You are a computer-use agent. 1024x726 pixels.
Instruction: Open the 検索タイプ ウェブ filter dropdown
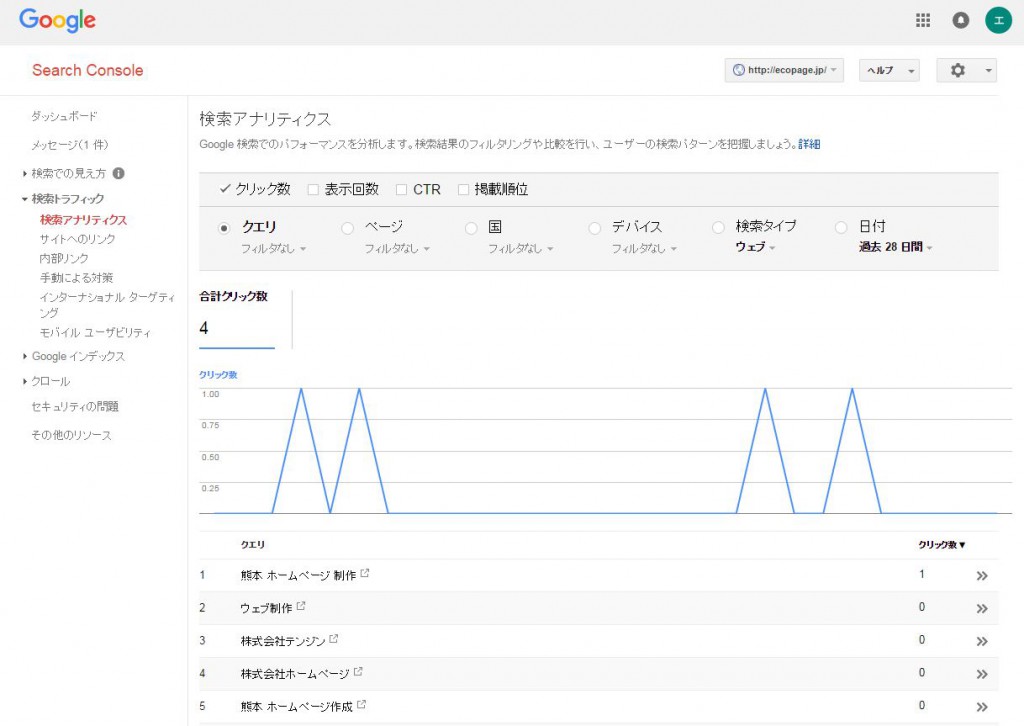[x=755, y=248]
